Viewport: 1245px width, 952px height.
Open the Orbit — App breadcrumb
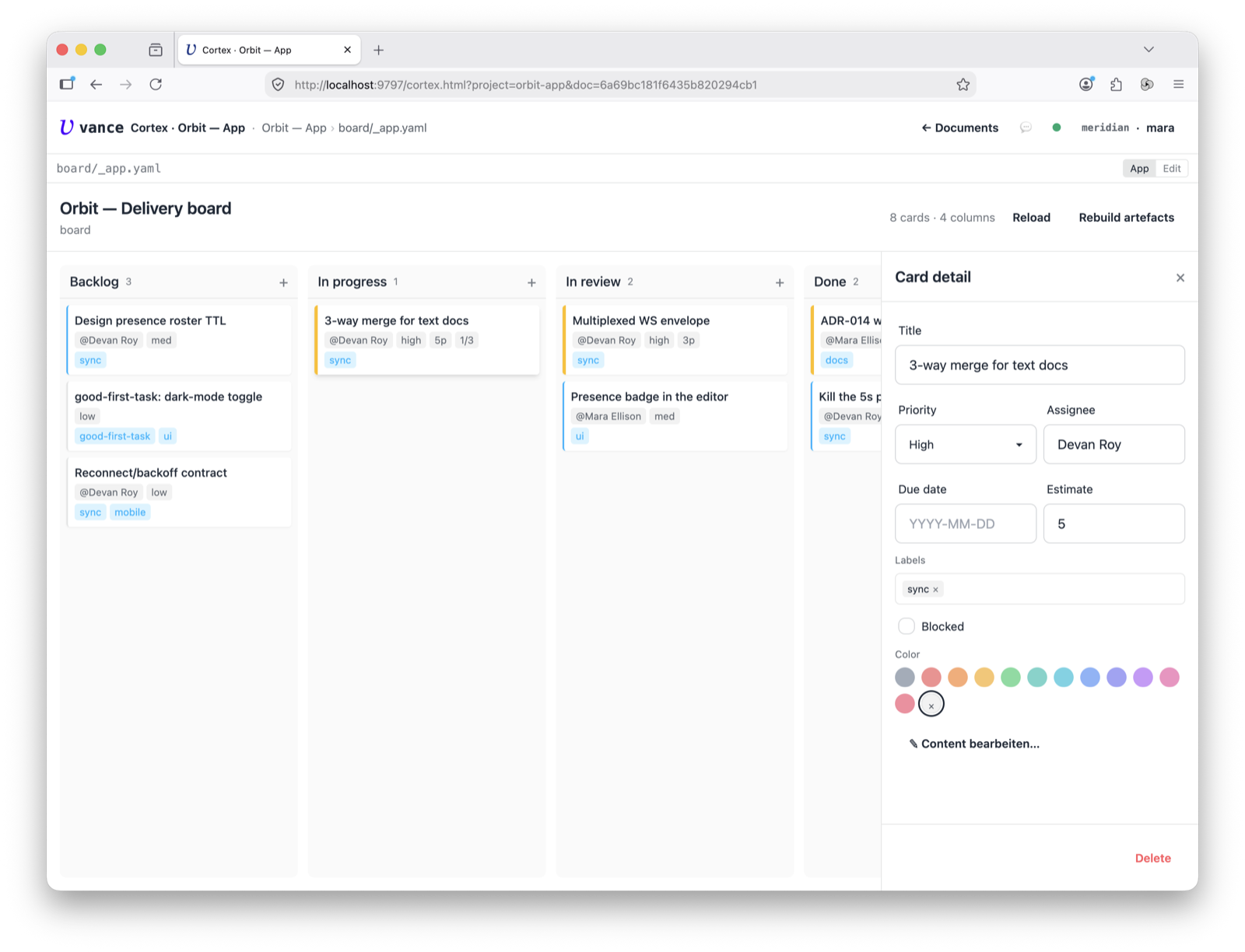294,128
